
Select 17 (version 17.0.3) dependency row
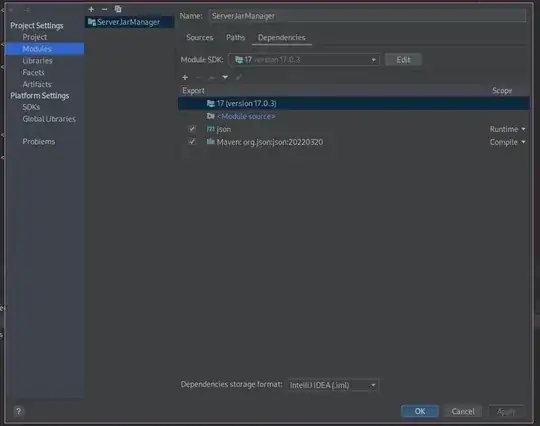click(x=354, y=103)
